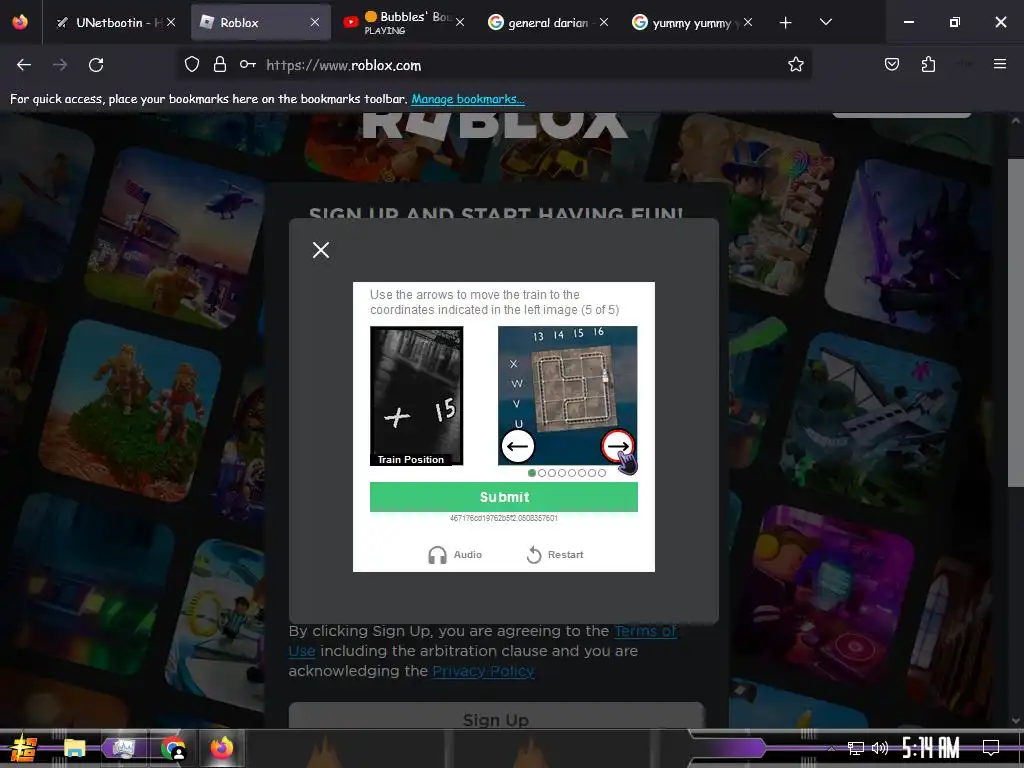Show site security padlock info
Screen dimensions: 1024x768
pos(220,65)
